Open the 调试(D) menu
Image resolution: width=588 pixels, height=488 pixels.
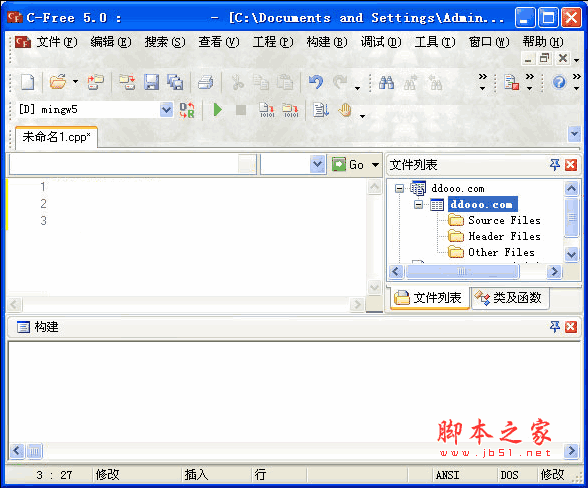(381, 42)
